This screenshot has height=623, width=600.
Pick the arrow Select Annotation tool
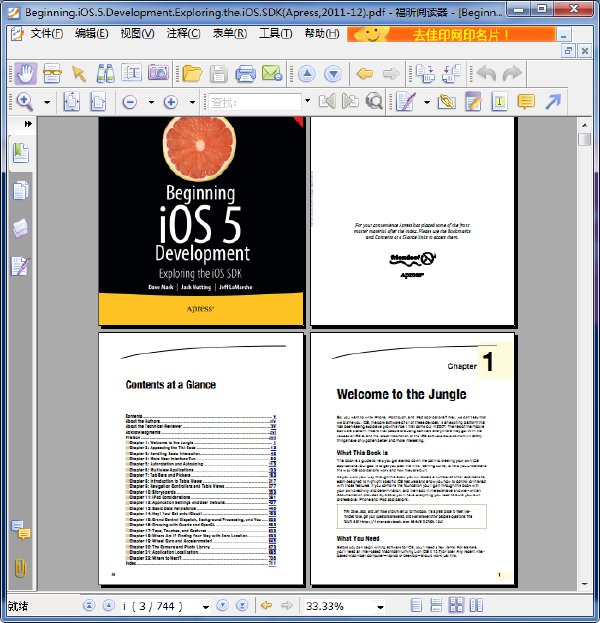click(x=79, y=74)
